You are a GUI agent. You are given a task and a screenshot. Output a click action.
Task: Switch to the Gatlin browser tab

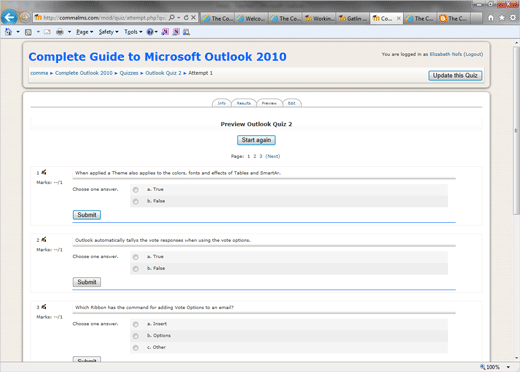353,18
